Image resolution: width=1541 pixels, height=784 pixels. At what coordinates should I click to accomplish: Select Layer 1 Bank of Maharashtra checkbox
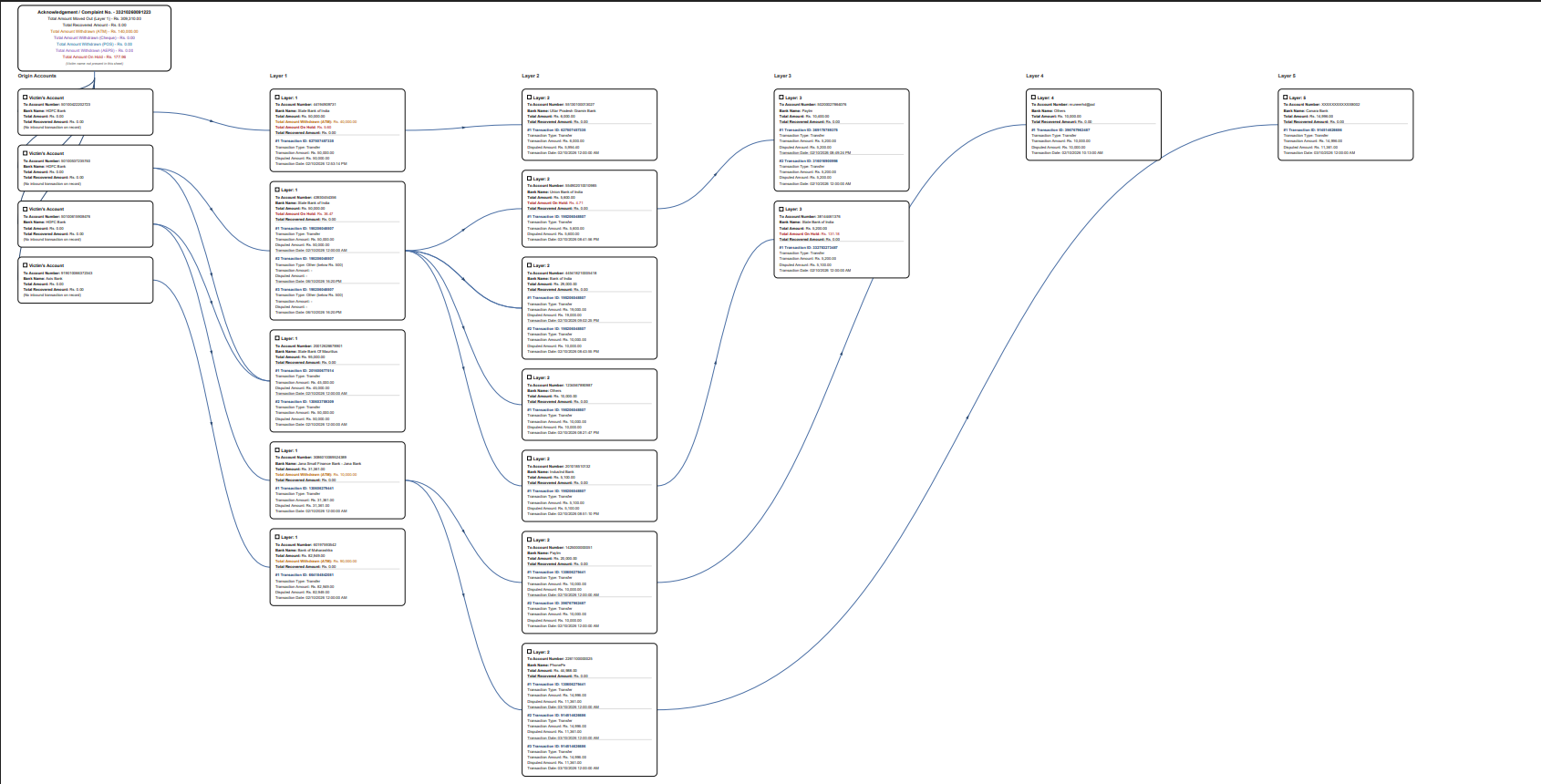click(x=277, y=537)
